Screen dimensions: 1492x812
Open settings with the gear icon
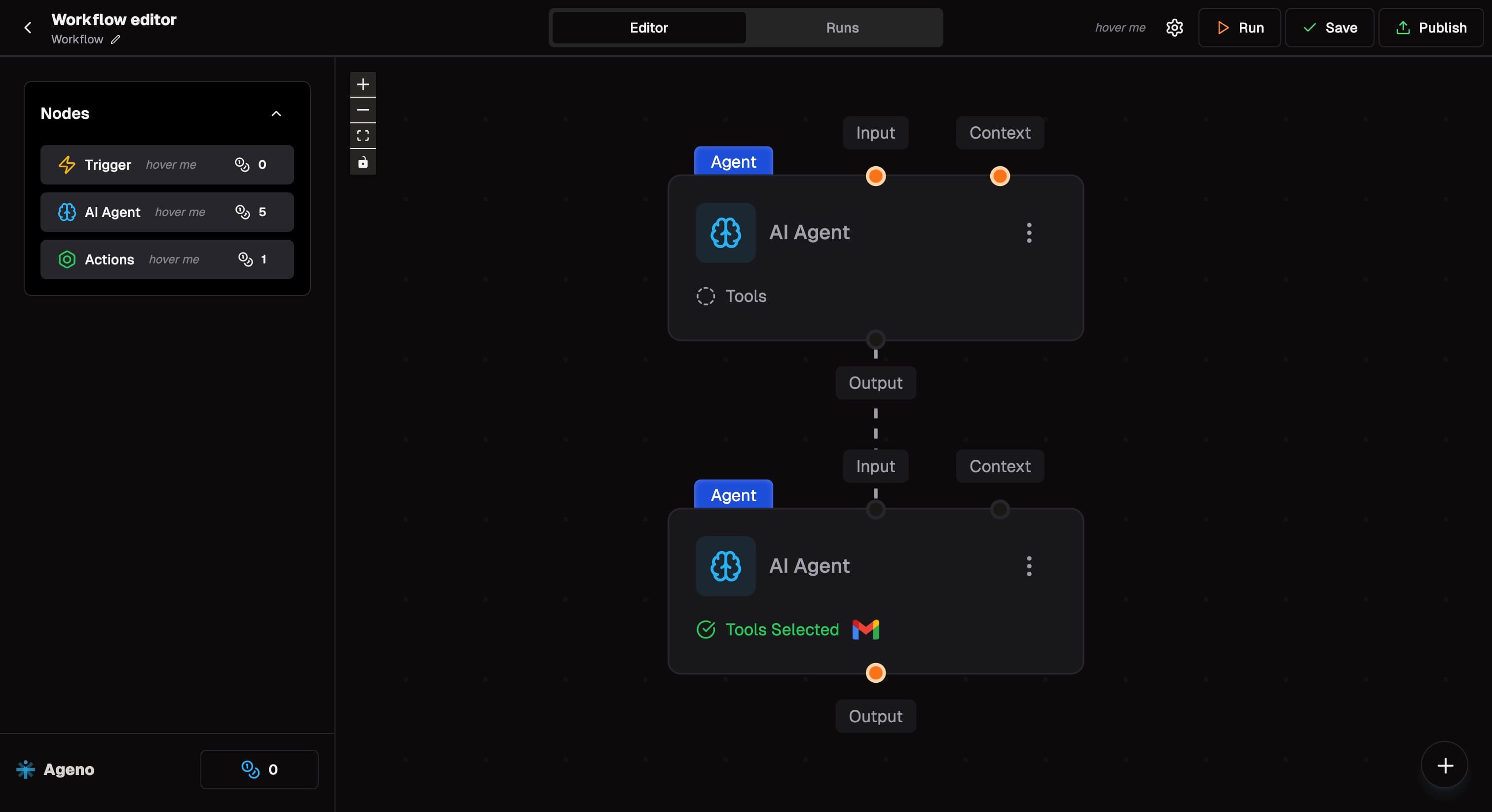pyautogui.click(x=1174, y=27)
